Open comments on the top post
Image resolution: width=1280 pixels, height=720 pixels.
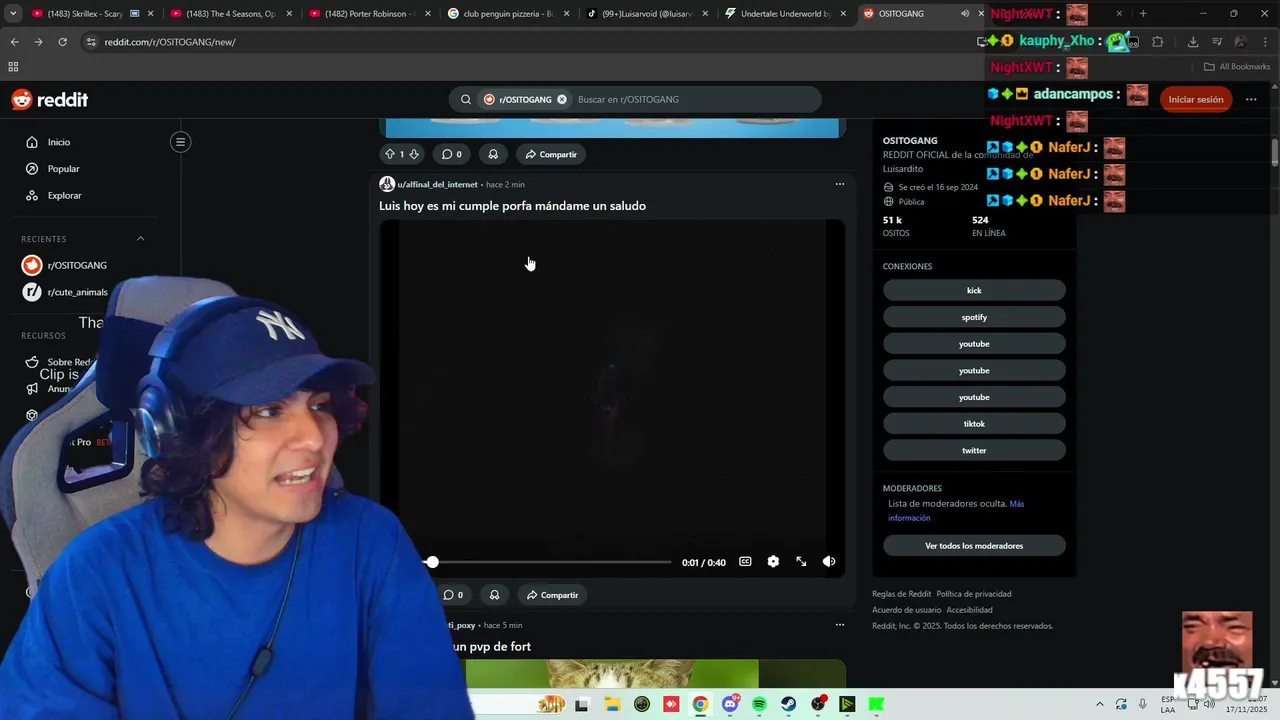pyautogui.click(x=452, y=154)
